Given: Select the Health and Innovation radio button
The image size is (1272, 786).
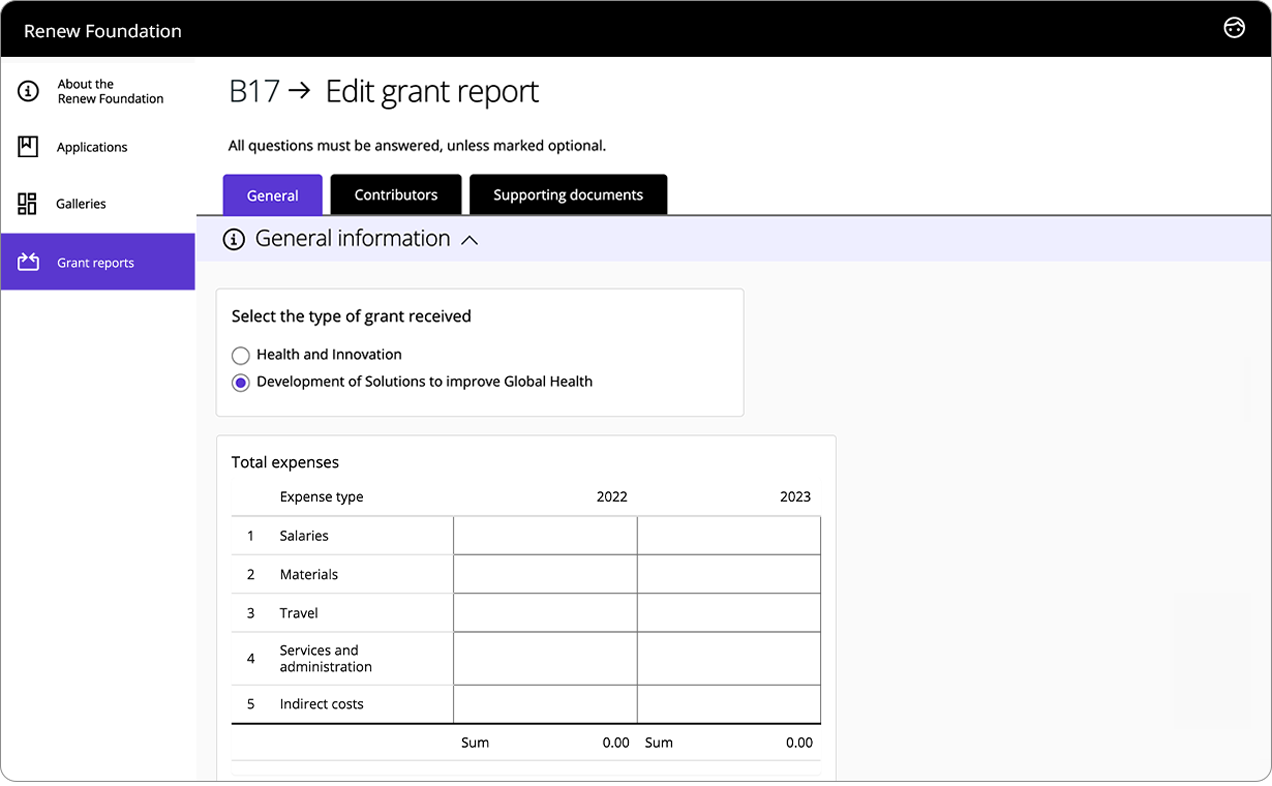Looking at the screenshot, I should click(x=240, y=354).
